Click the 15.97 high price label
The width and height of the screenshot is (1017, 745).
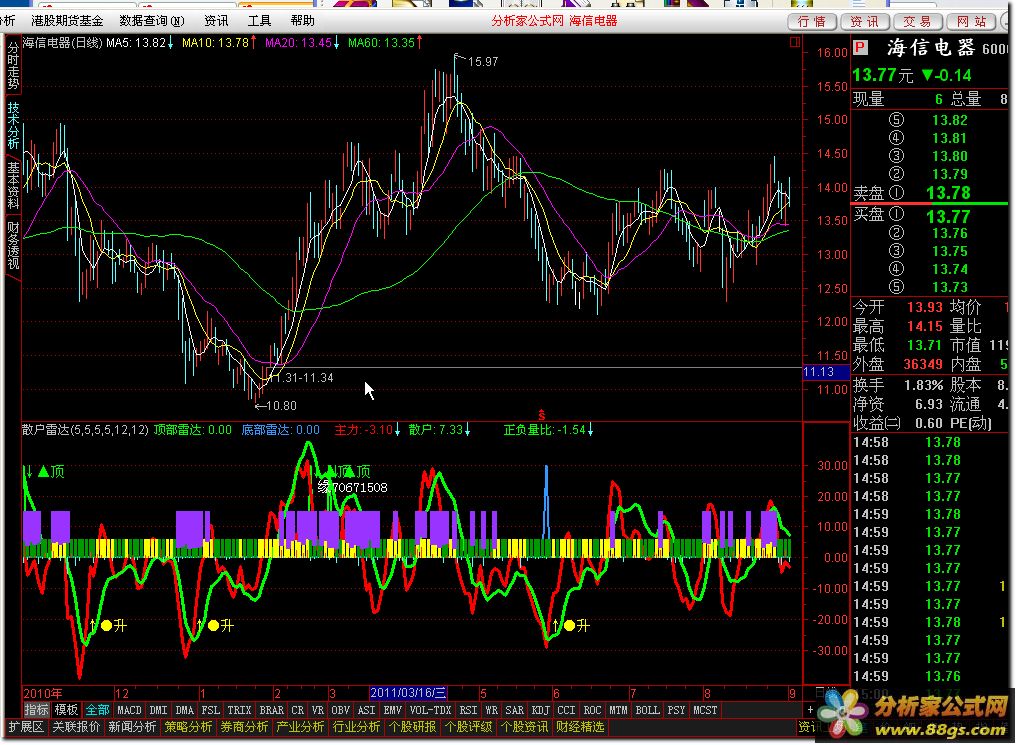[x=483, y=62]
